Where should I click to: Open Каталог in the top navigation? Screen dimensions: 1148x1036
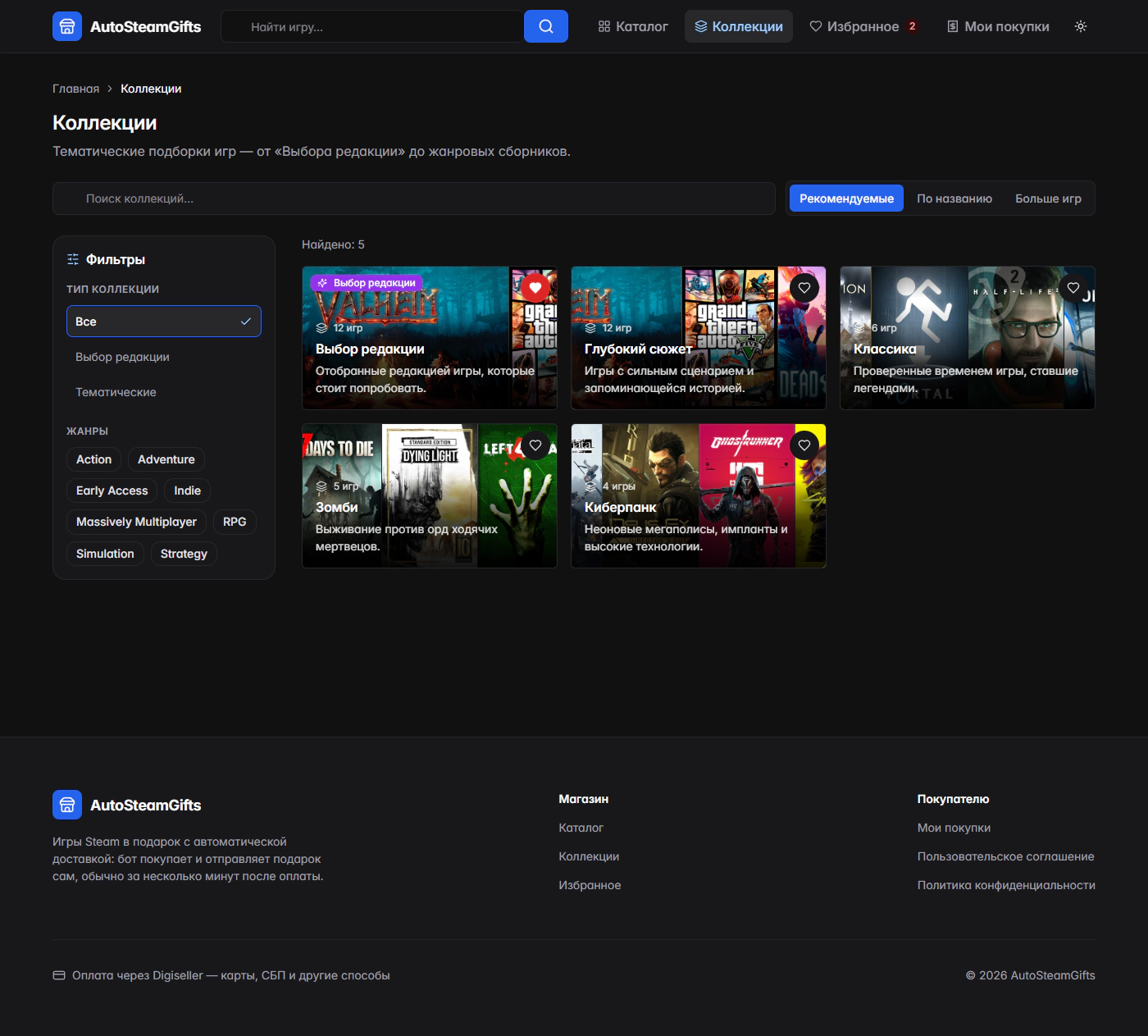coord(633,26)
